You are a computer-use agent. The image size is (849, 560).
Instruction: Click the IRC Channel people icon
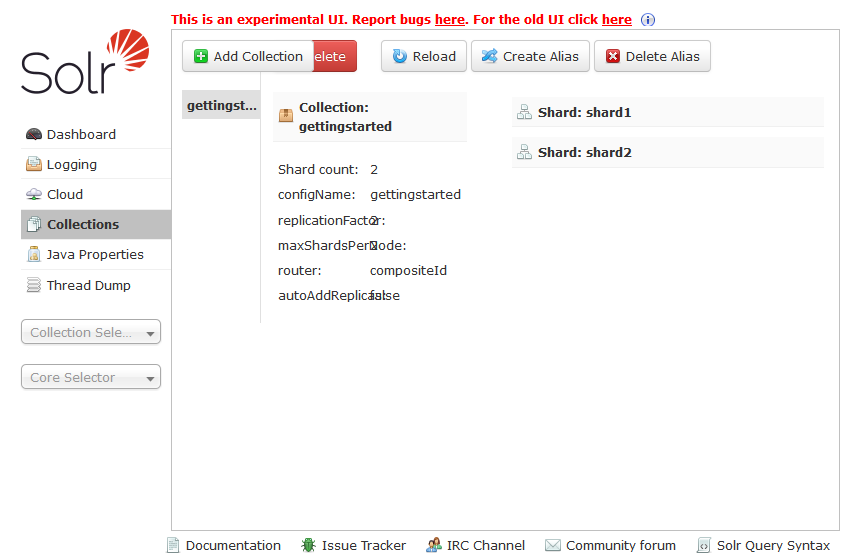434,545
